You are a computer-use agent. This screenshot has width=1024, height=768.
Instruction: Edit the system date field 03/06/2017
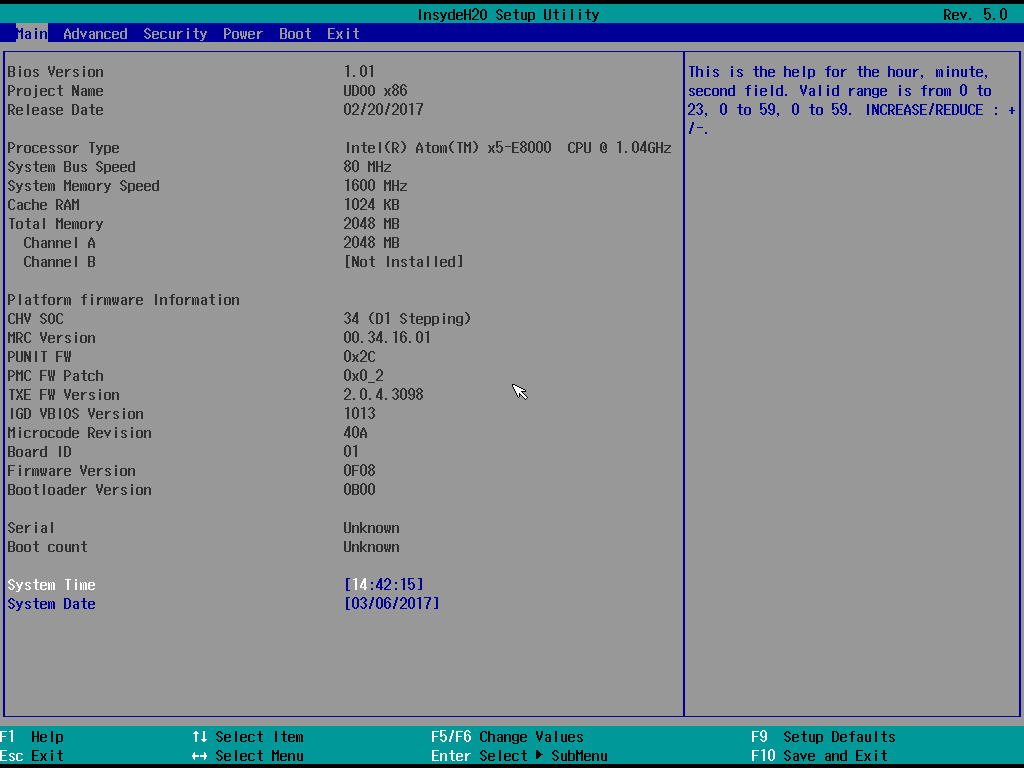pyautogui.click(x=392, y=603)
